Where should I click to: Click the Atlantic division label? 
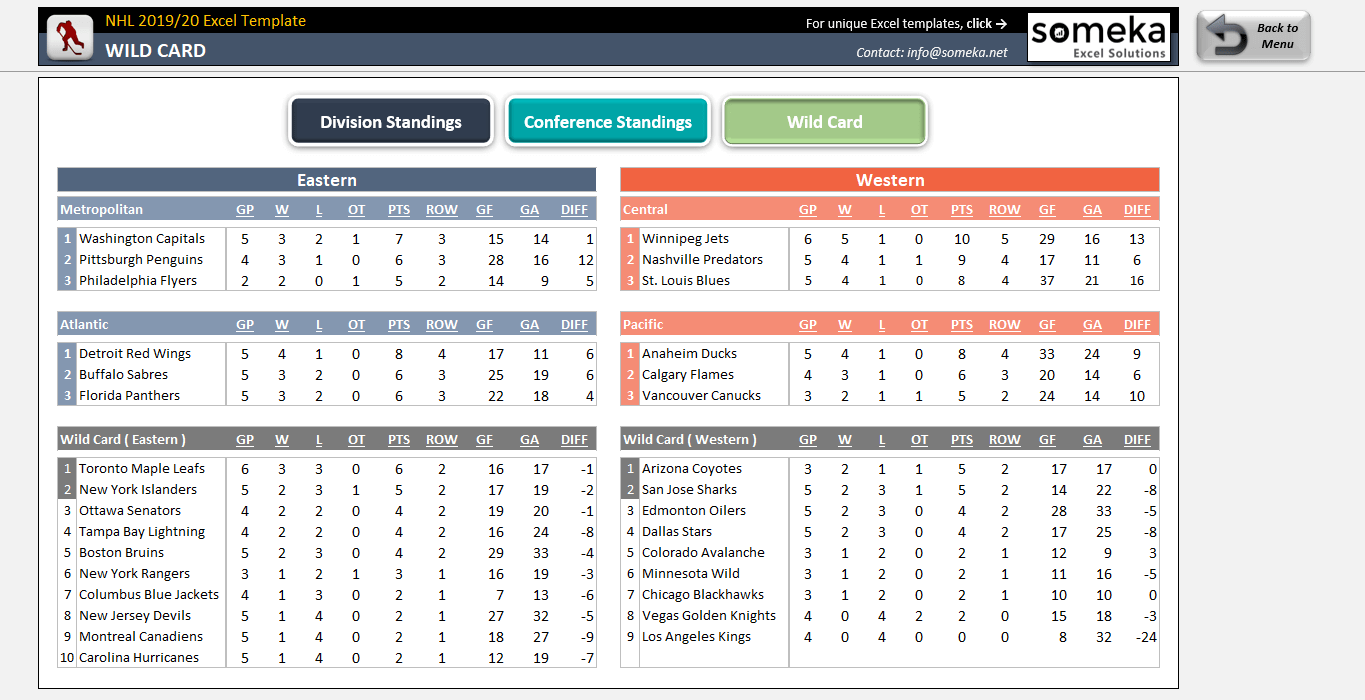point(84,325)
